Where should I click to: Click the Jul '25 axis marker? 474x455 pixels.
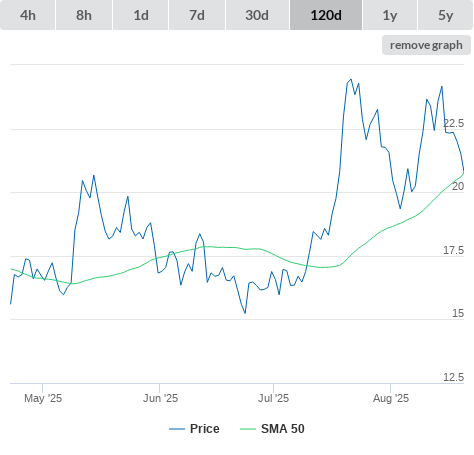tap(273, 398)
